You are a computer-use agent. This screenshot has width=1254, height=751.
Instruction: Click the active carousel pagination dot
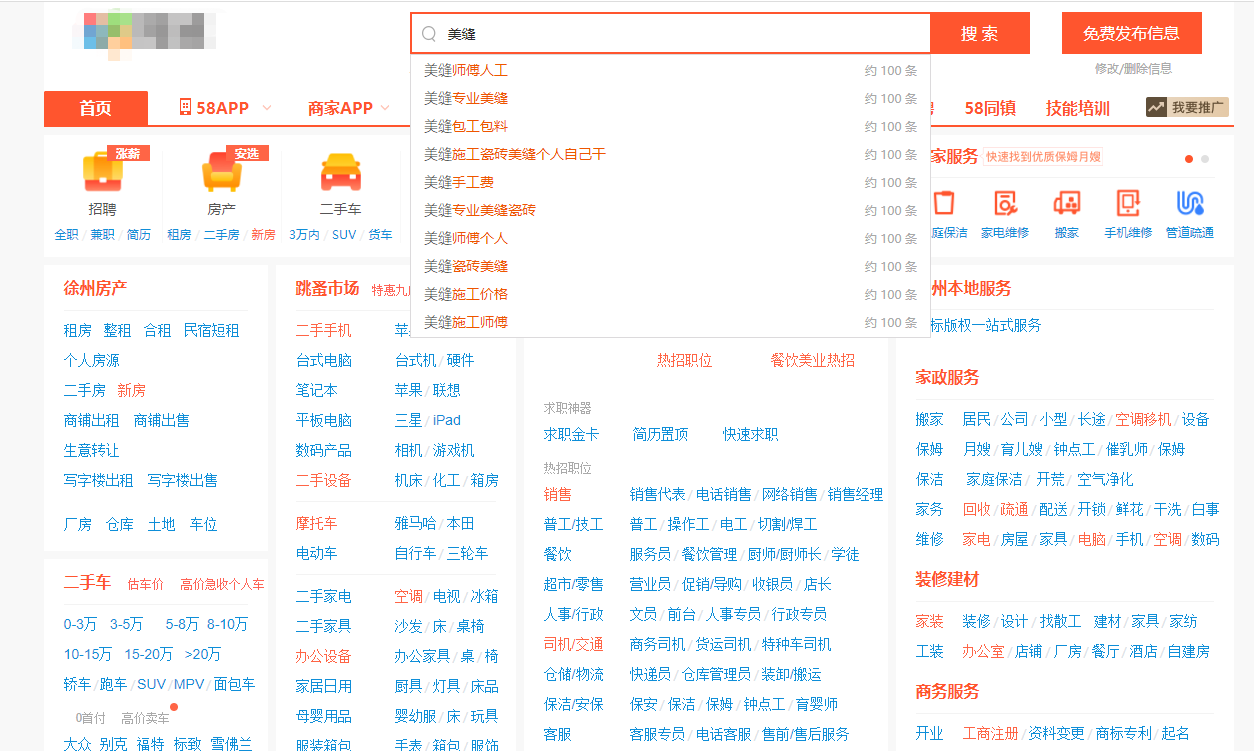pos(1188,158)
